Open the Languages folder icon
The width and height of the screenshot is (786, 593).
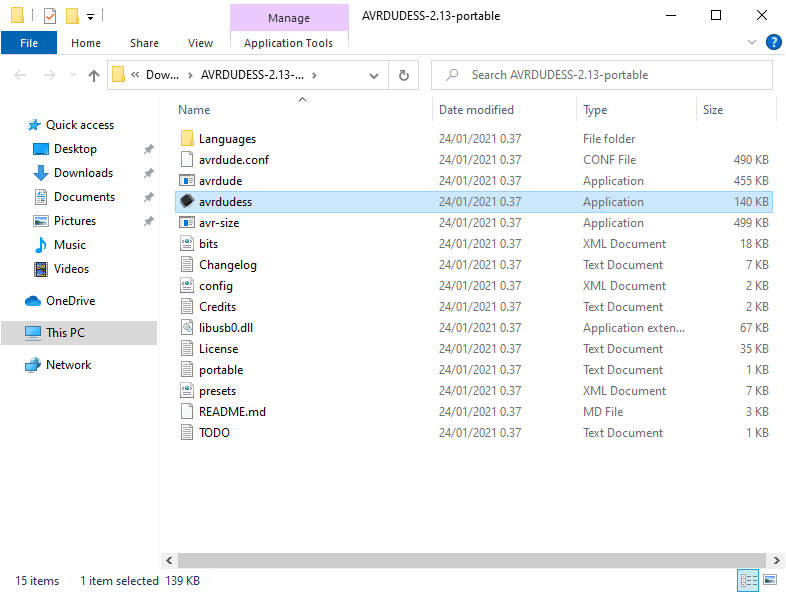click(x=186, y=138)
